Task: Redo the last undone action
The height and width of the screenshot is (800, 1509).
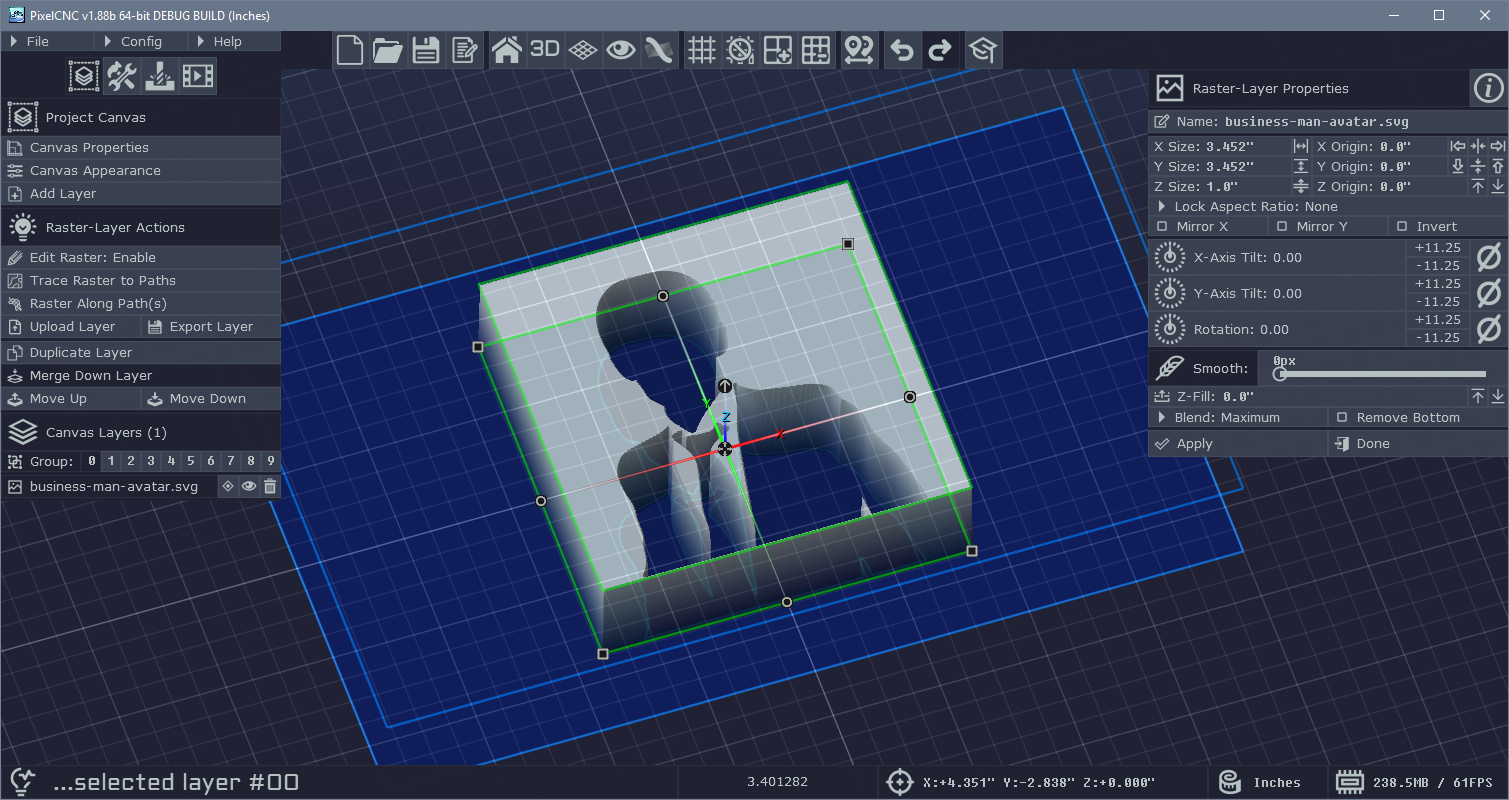Action: click(x=940, y=50)
